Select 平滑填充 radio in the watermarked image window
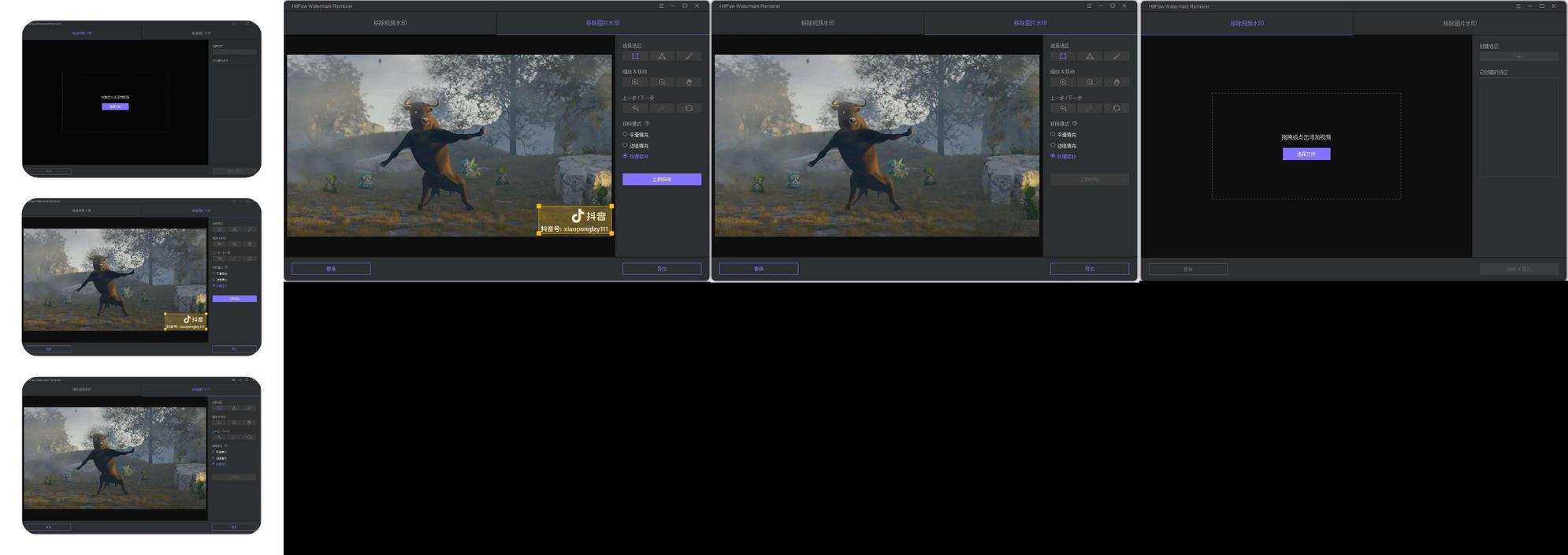This screenshot has height=555, width=1568. click(x=626, y=135)
